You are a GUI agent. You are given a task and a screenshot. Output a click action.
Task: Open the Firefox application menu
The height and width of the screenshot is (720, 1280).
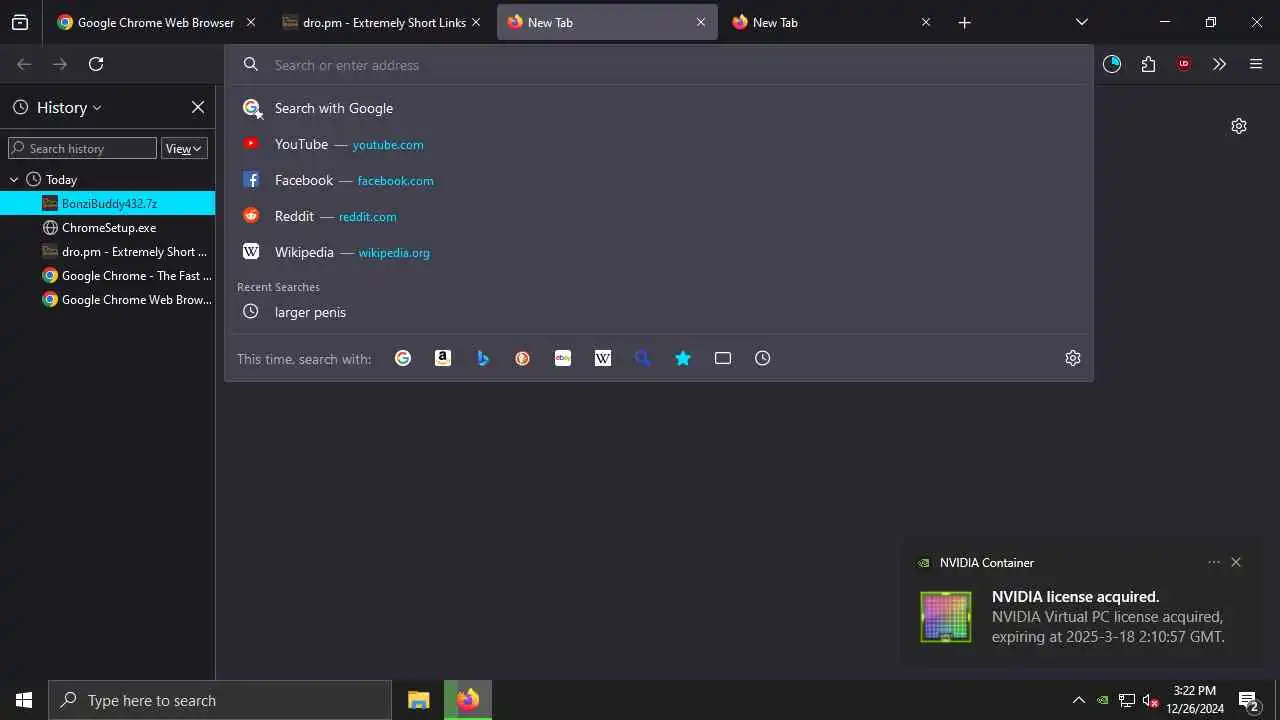tap(1256, 64)
